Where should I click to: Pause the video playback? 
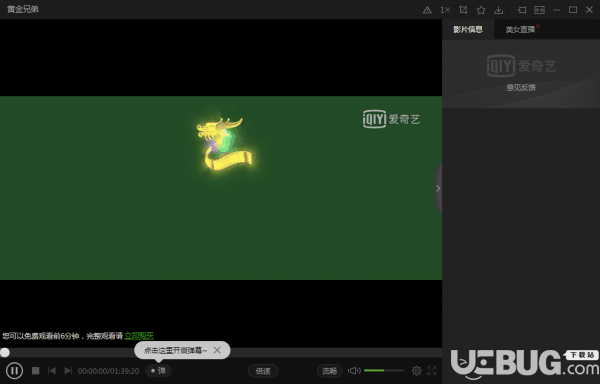[15, 370]
